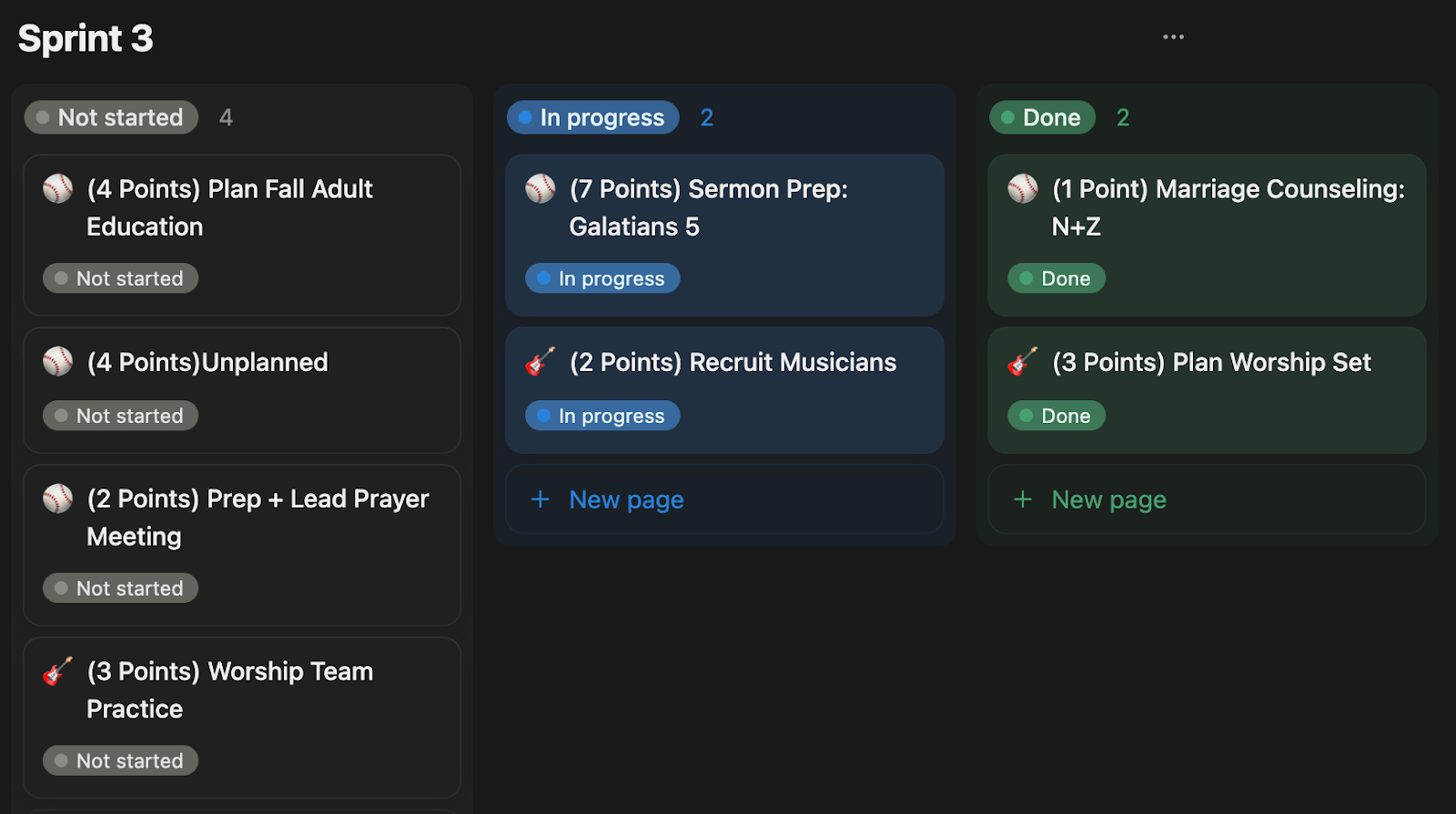This screenshot has width=1456, height=814.
Task: Click the Done column header
Action: 1042,117
